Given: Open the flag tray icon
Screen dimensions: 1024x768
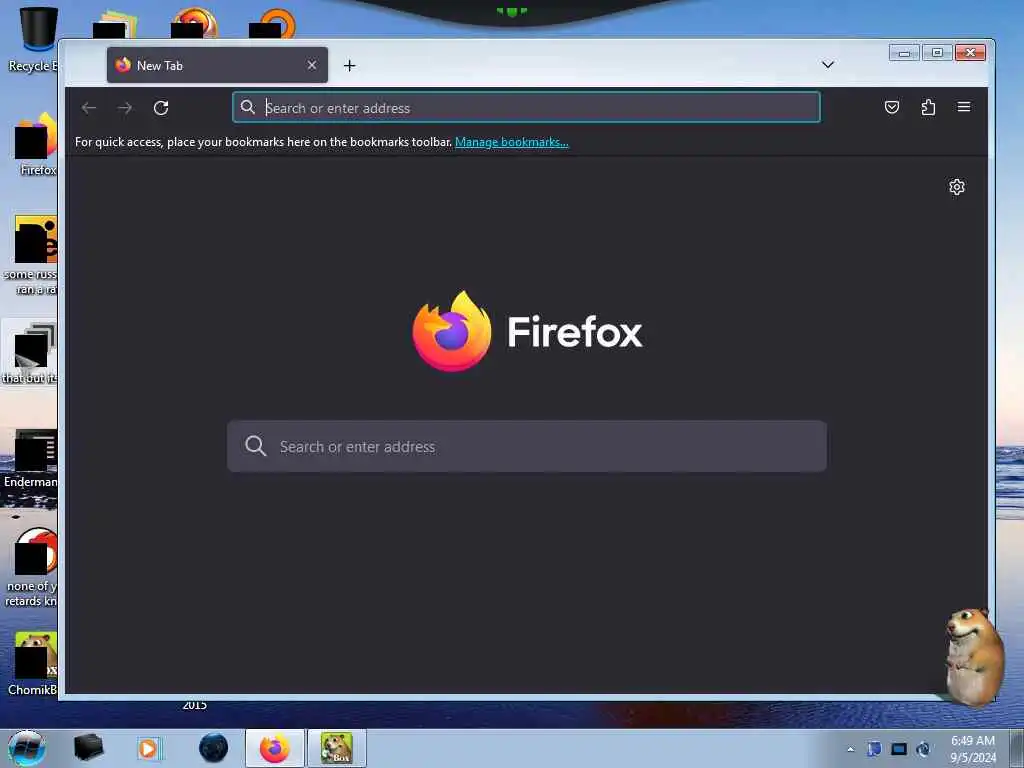Looking at the screenshot, I should click(874, 749).
